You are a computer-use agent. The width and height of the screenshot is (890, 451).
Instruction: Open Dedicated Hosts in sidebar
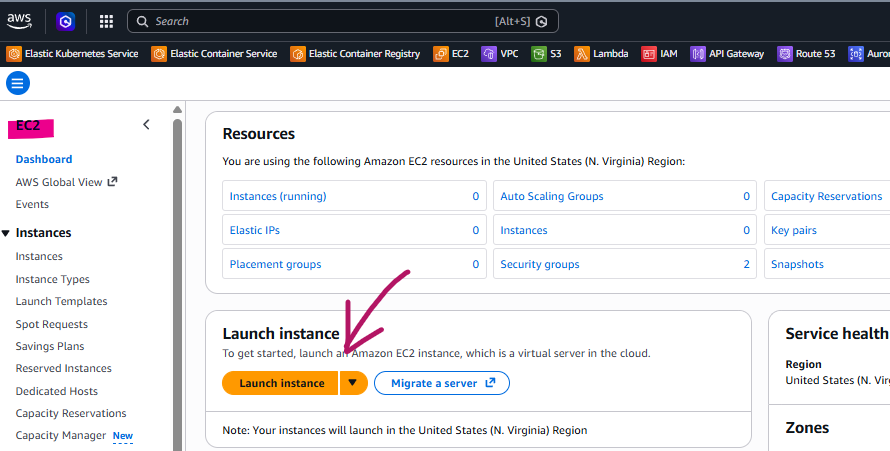point(57,391)
